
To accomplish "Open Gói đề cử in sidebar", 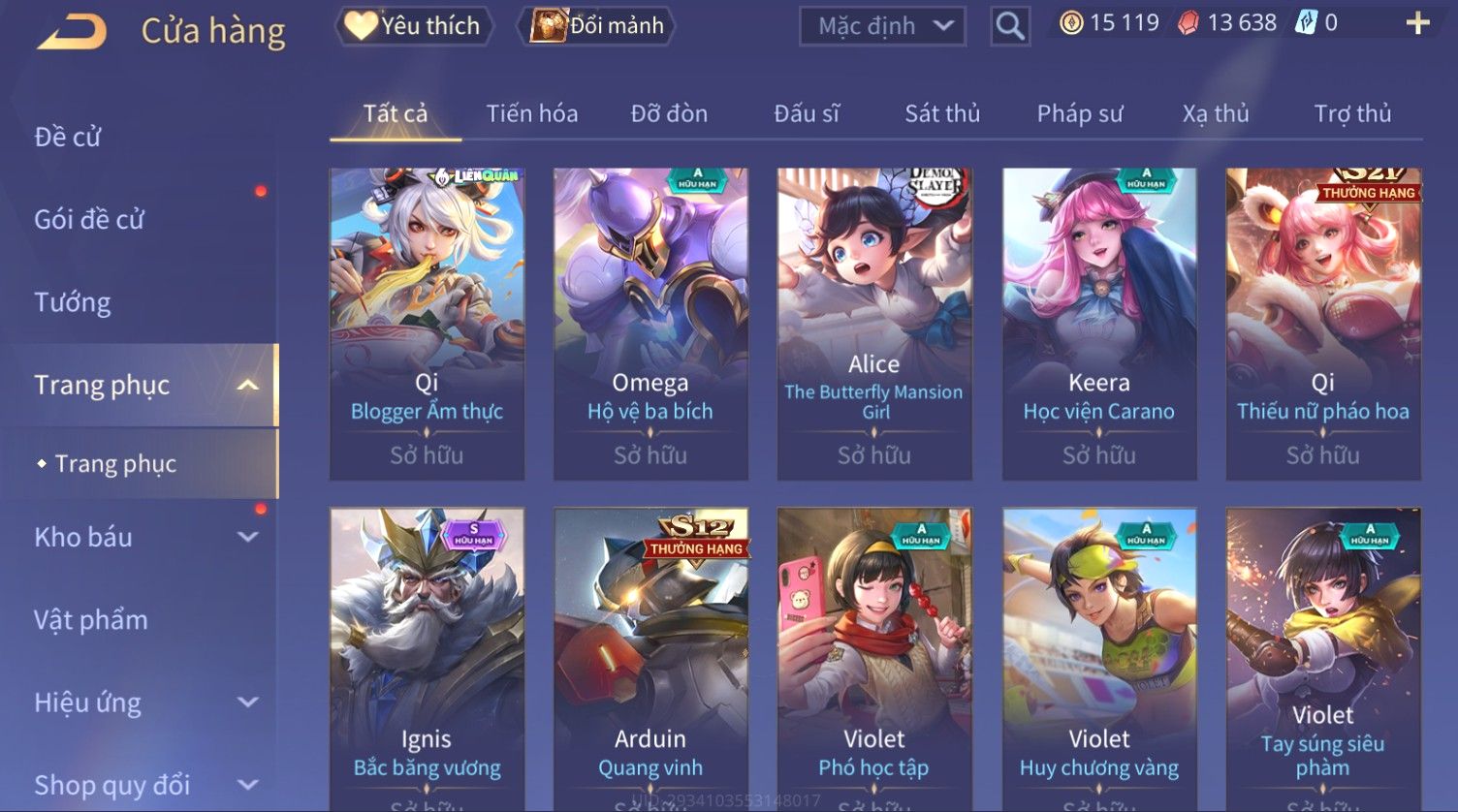I will coord(89,220).
